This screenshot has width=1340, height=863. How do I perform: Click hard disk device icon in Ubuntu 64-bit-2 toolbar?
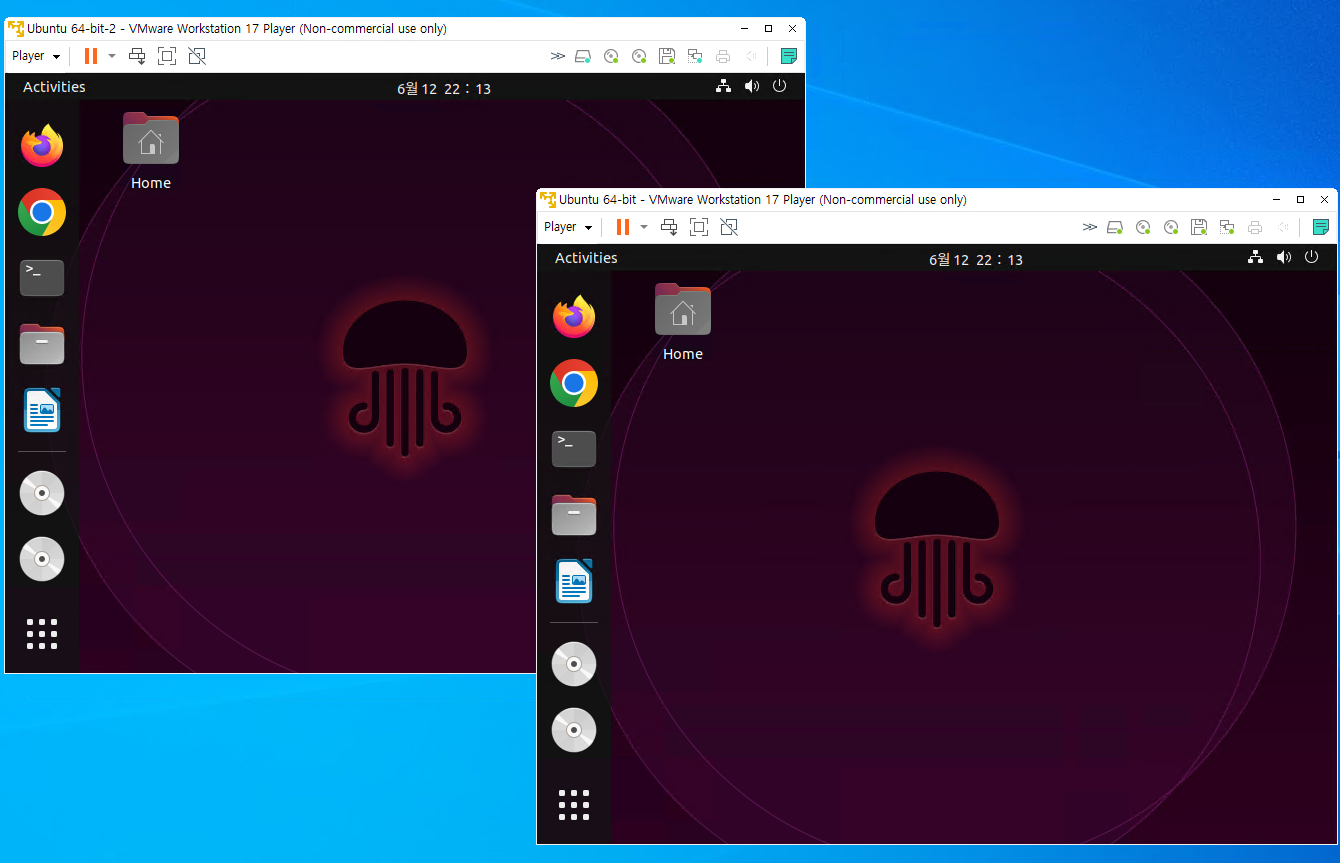tap(583, 56)
